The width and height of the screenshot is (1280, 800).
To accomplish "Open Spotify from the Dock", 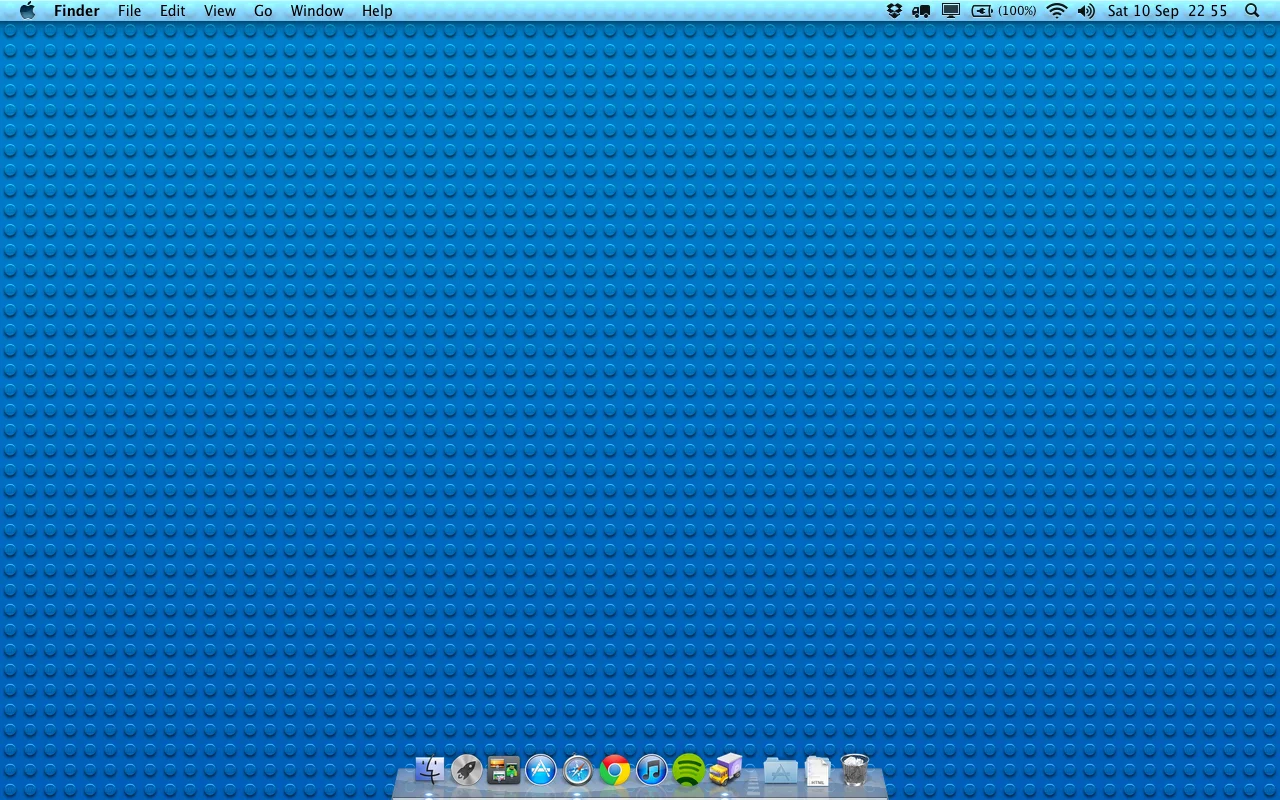I will coord(689,770).
